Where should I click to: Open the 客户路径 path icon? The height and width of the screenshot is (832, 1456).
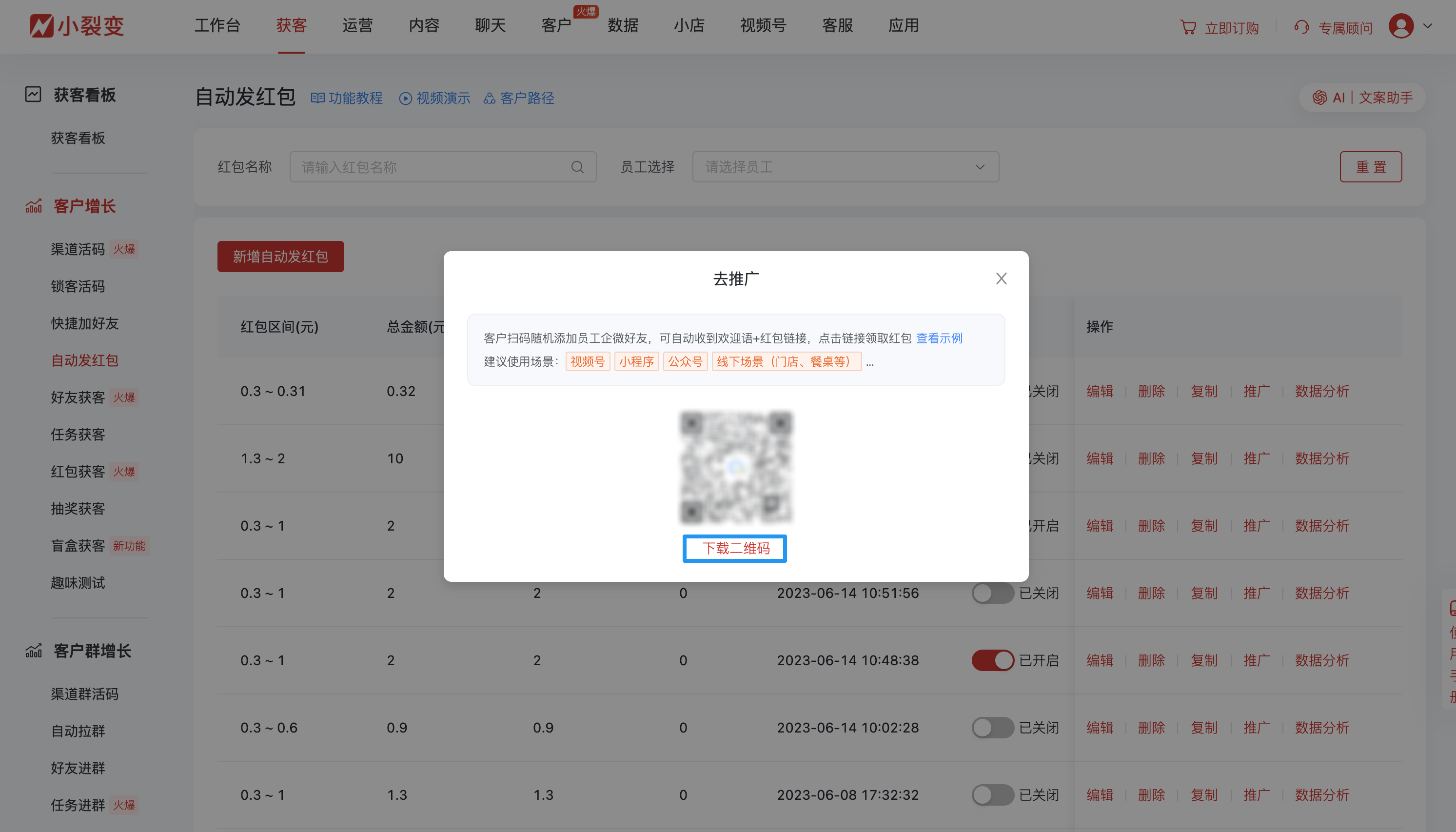point(489,99)
